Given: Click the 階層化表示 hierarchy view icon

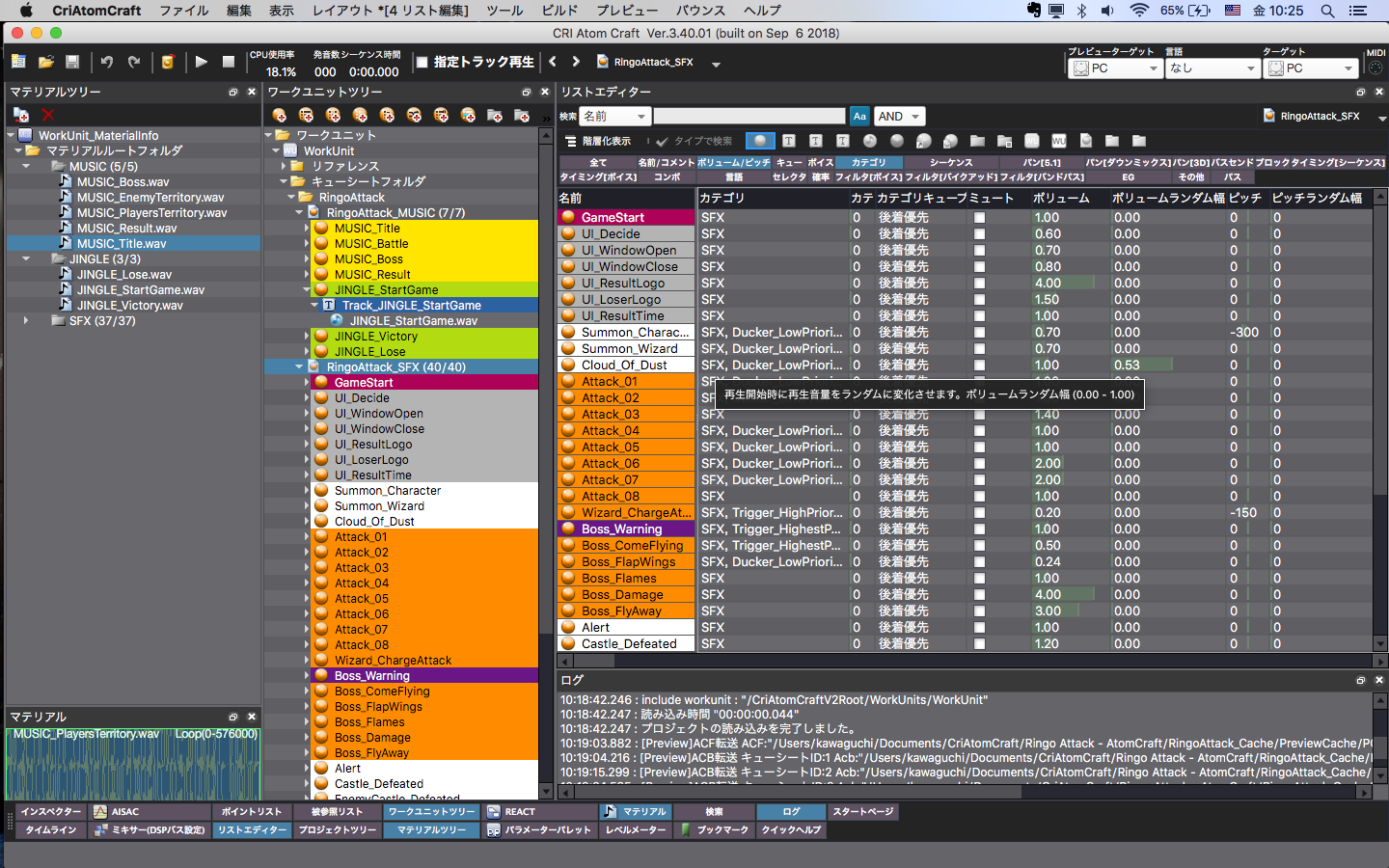Looking at the screenshot, I should 570,141.
